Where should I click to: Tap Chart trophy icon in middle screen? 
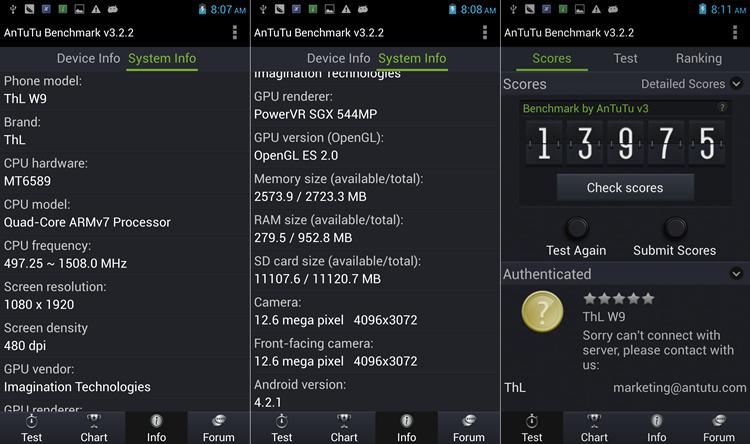tap(344, 421)
